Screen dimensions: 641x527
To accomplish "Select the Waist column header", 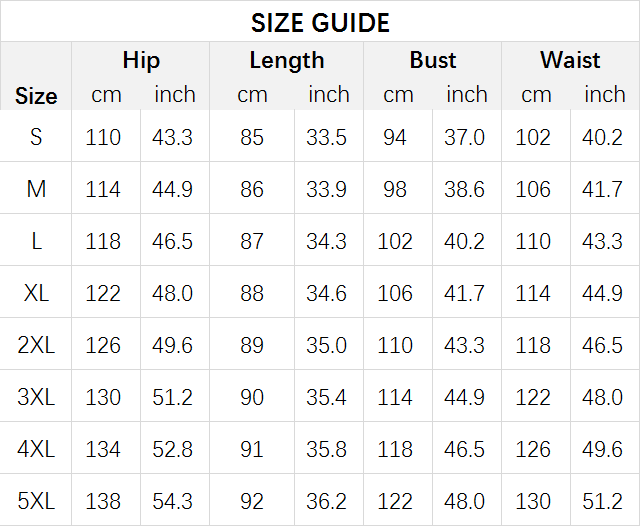I will (x=570, y=60).
